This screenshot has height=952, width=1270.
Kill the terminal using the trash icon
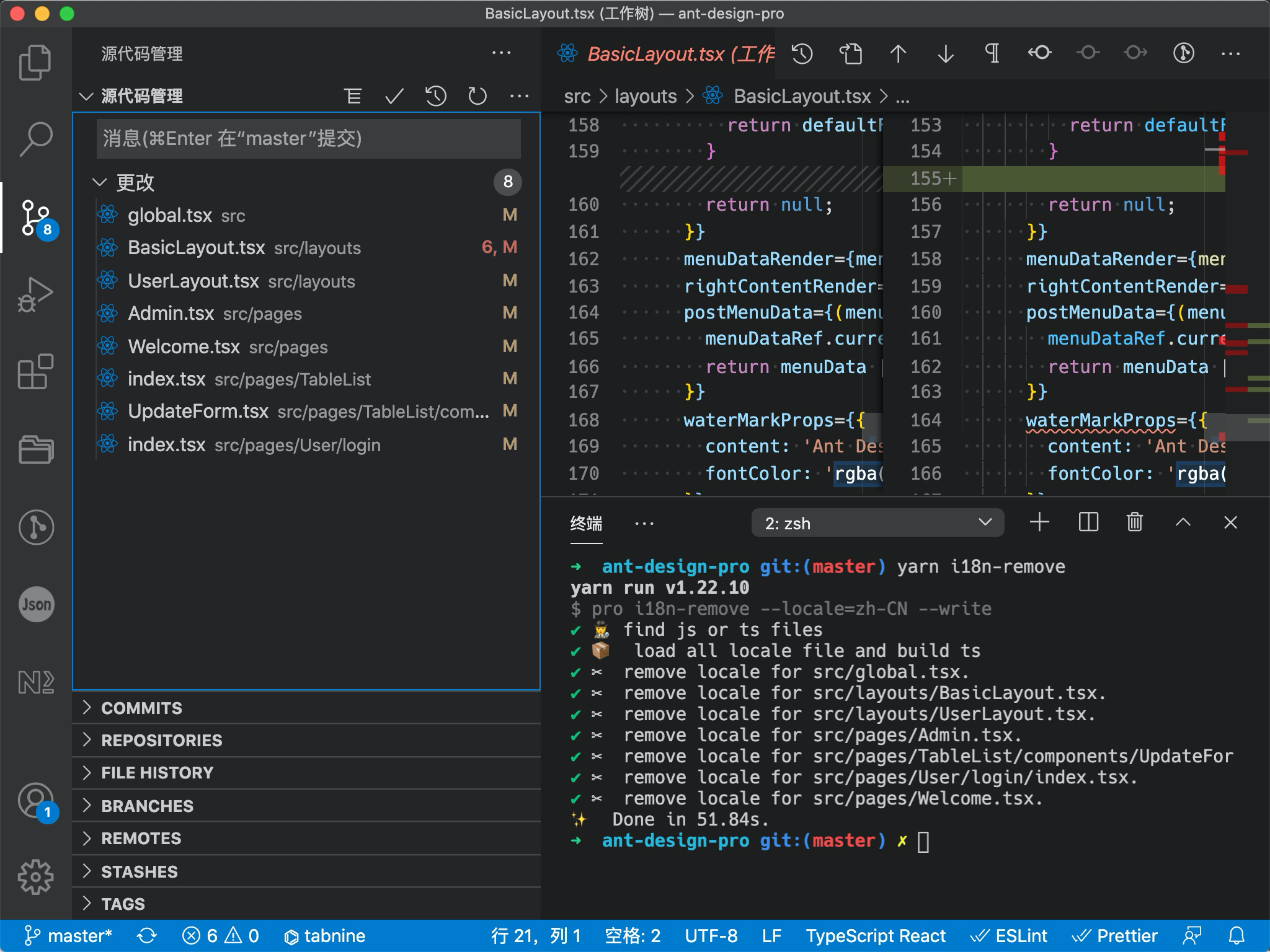[1135, 522]
